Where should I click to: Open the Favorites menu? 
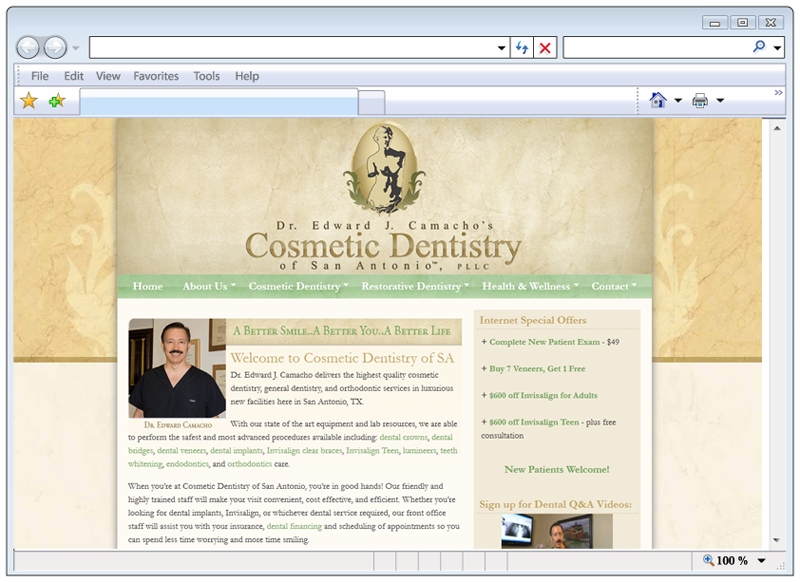[x=156, y=76]
